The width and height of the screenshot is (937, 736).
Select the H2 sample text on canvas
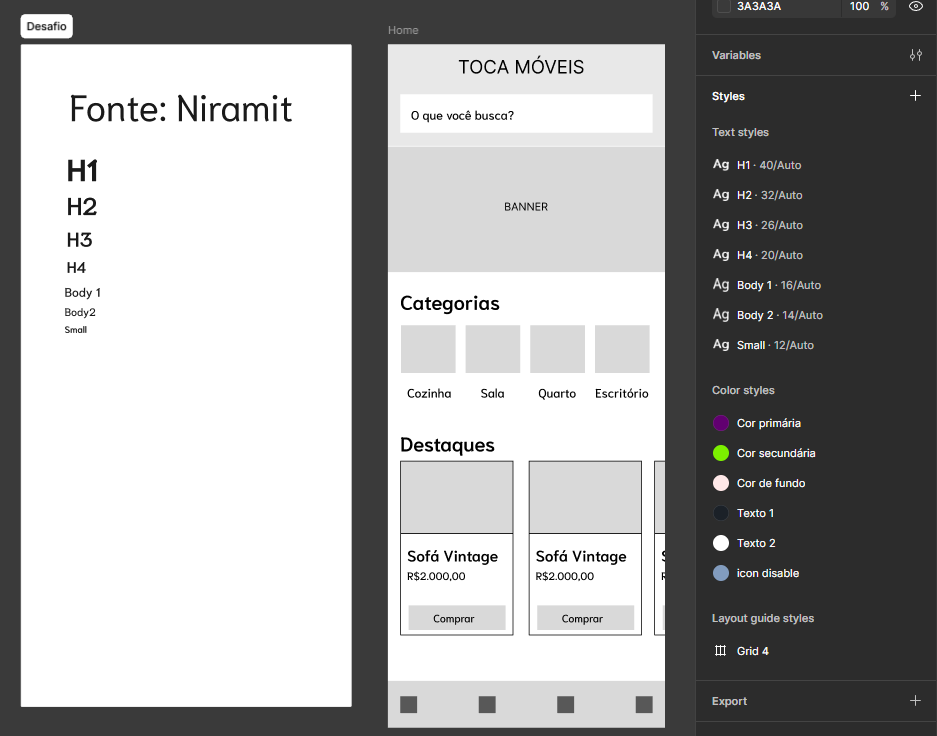coord(81,207)
